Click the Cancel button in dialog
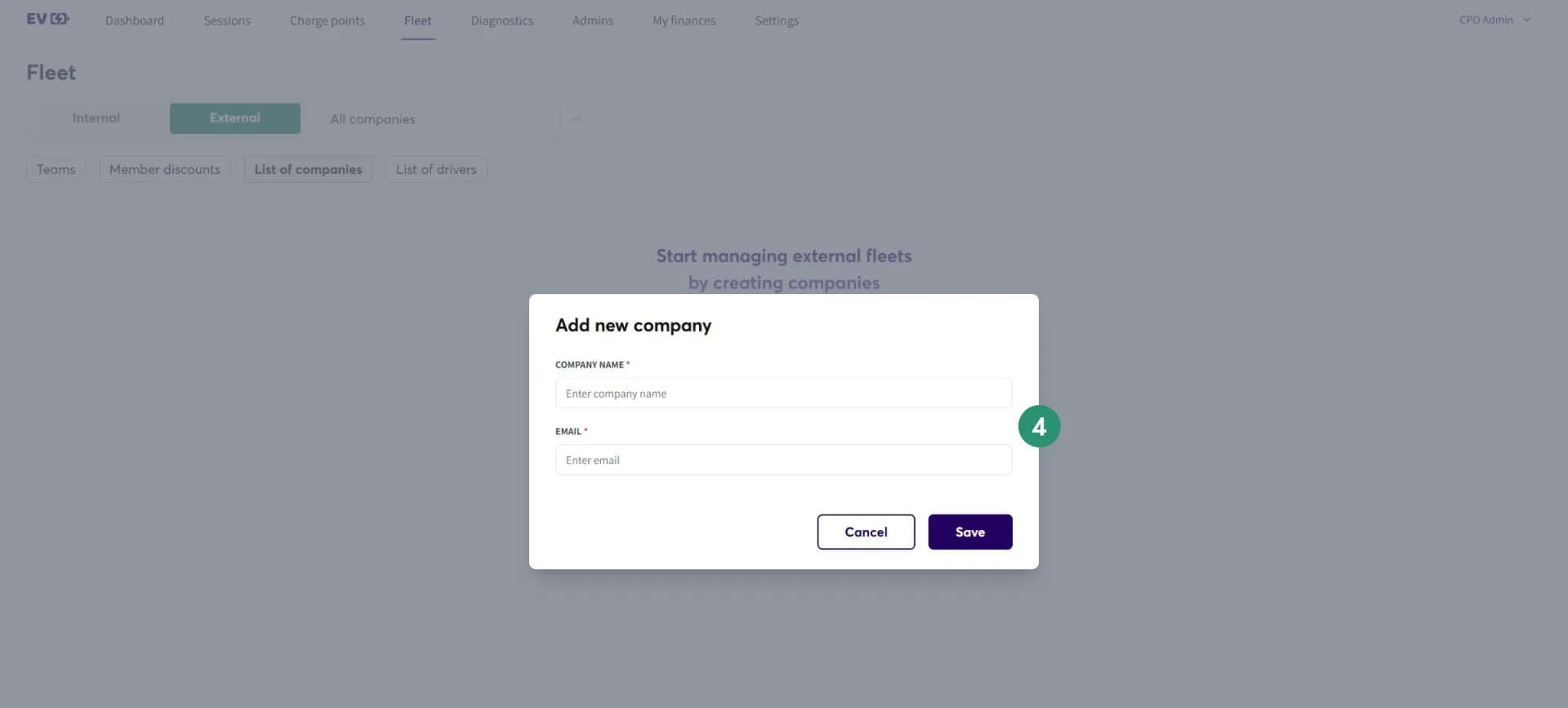This screenshot has width=1568, height=708. tap(866, 532)
